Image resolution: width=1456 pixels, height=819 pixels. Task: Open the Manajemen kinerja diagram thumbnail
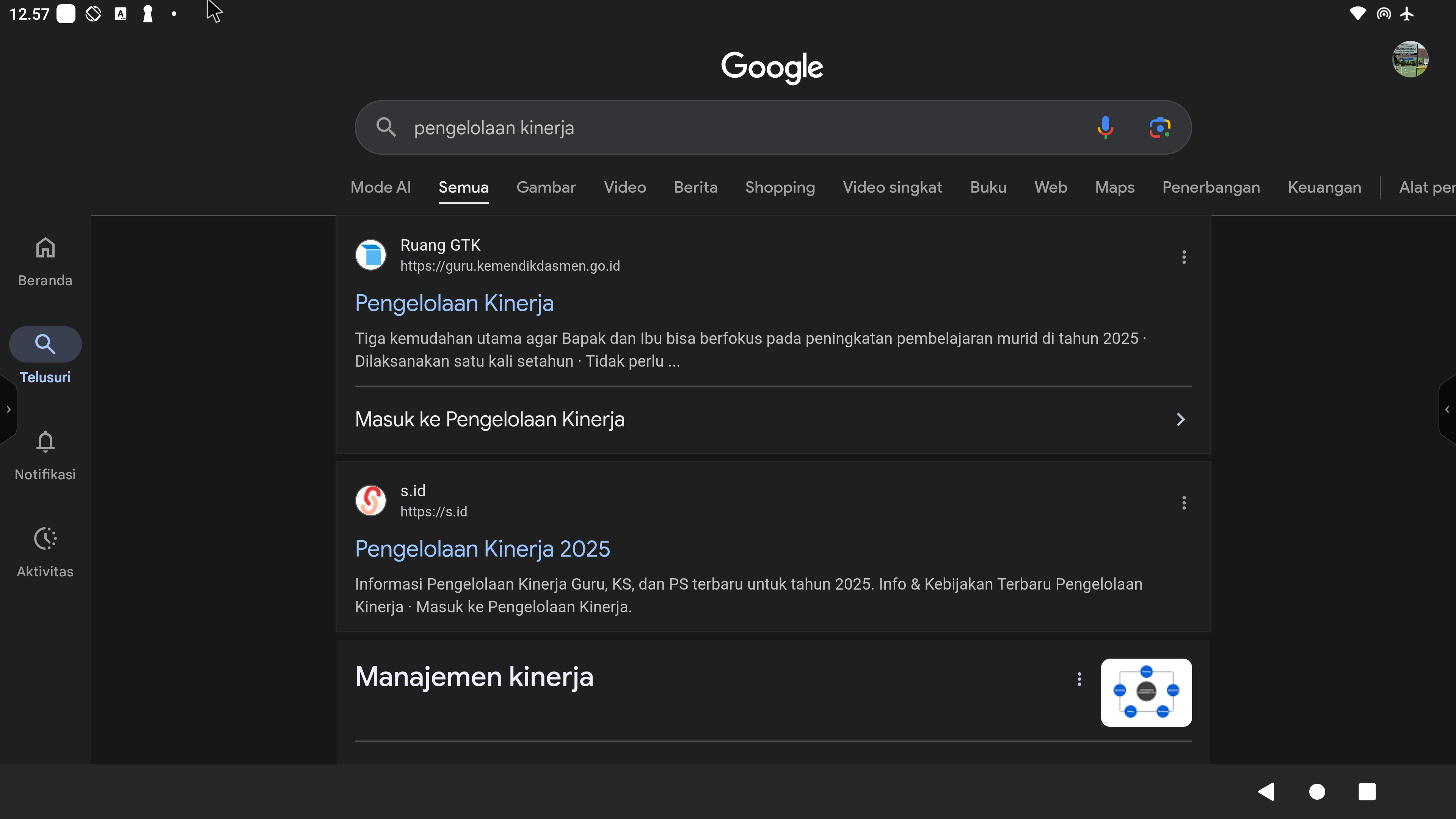(1146, 692)
